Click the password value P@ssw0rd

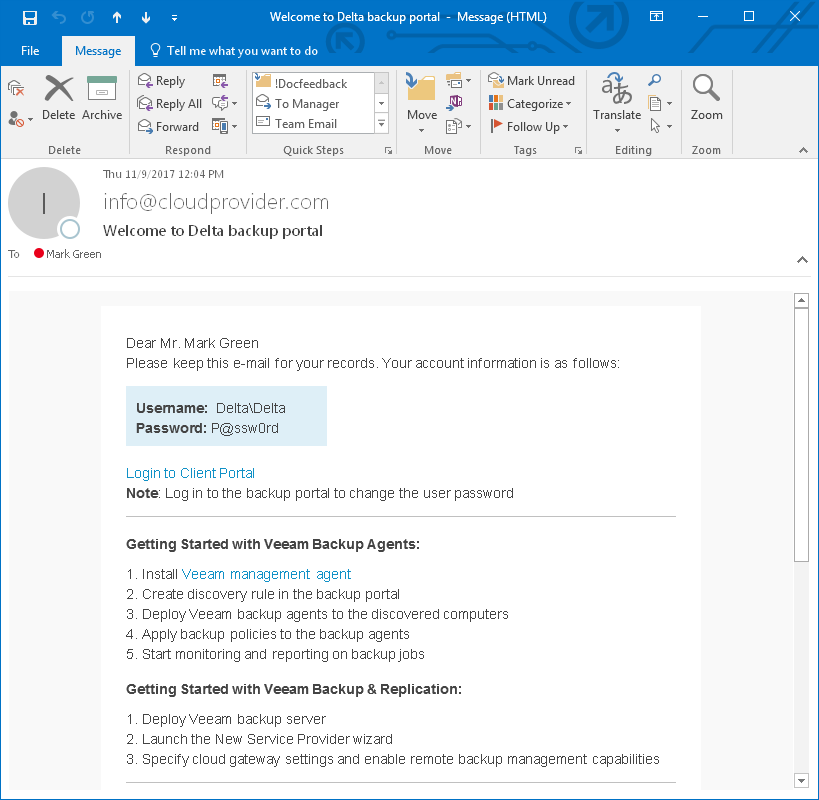245,428
